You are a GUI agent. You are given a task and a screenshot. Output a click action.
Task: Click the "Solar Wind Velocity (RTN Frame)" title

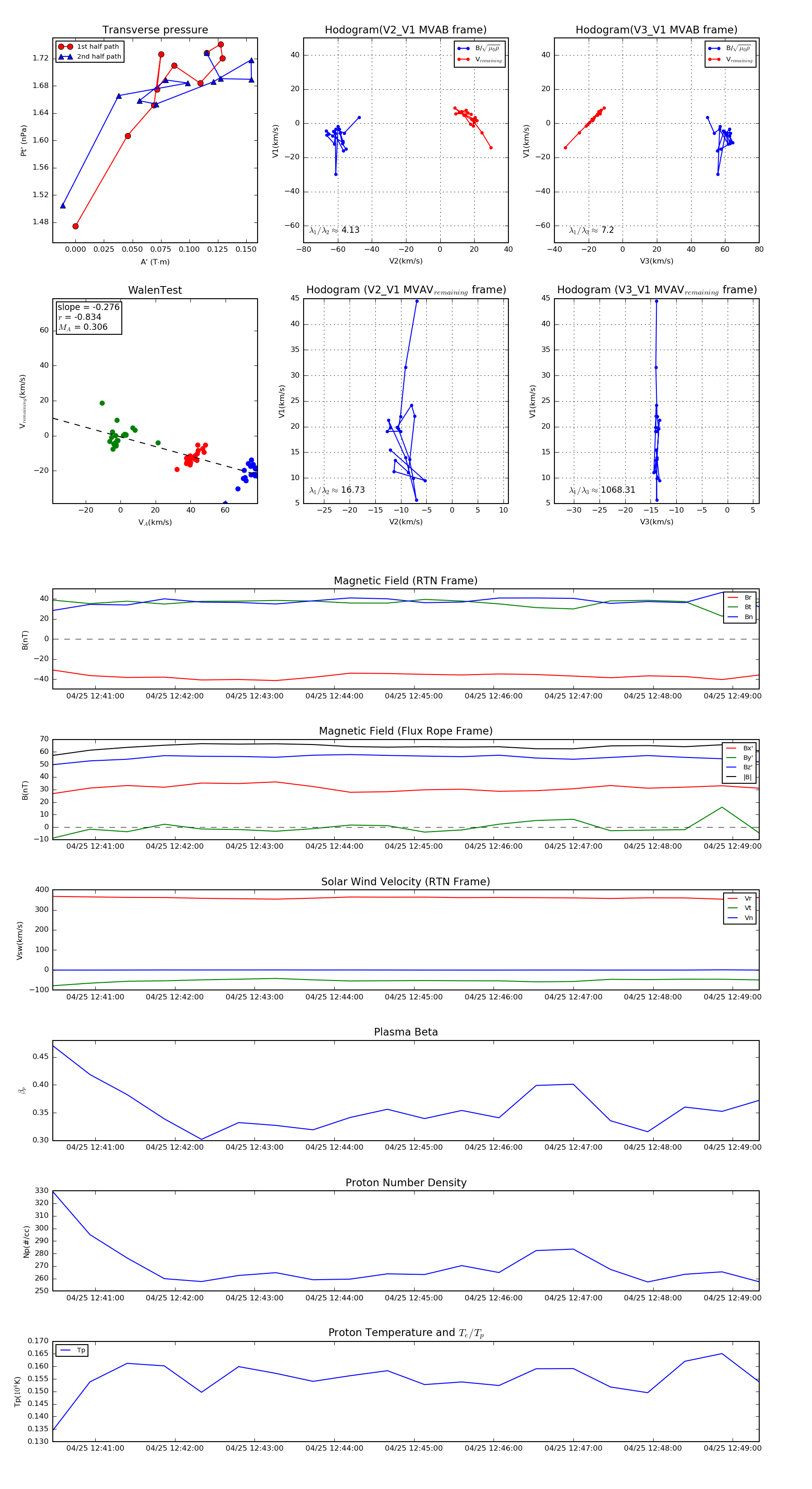[x=406, y=882]
